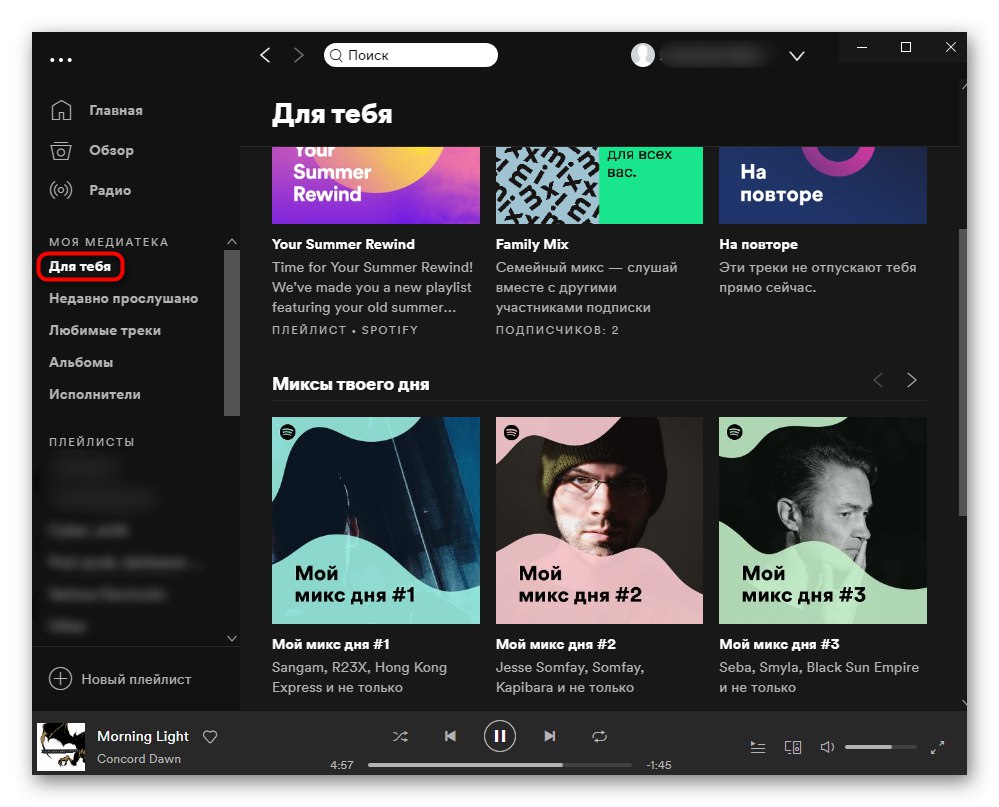Open Альбомы in the library

(81, 362)
